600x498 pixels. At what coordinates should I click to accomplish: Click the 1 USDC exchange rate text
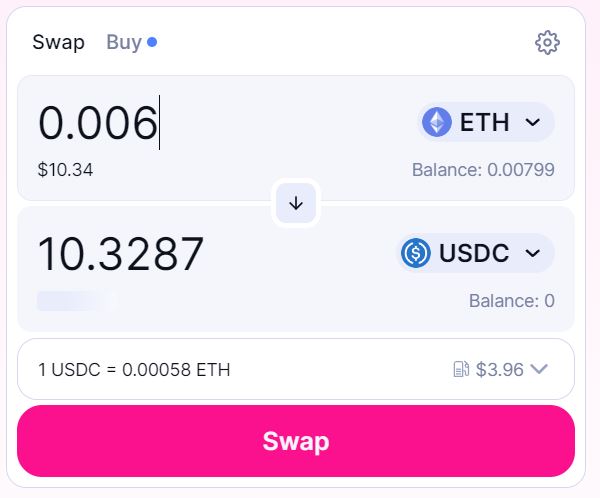pyautogui.click(x=134, y=370)
